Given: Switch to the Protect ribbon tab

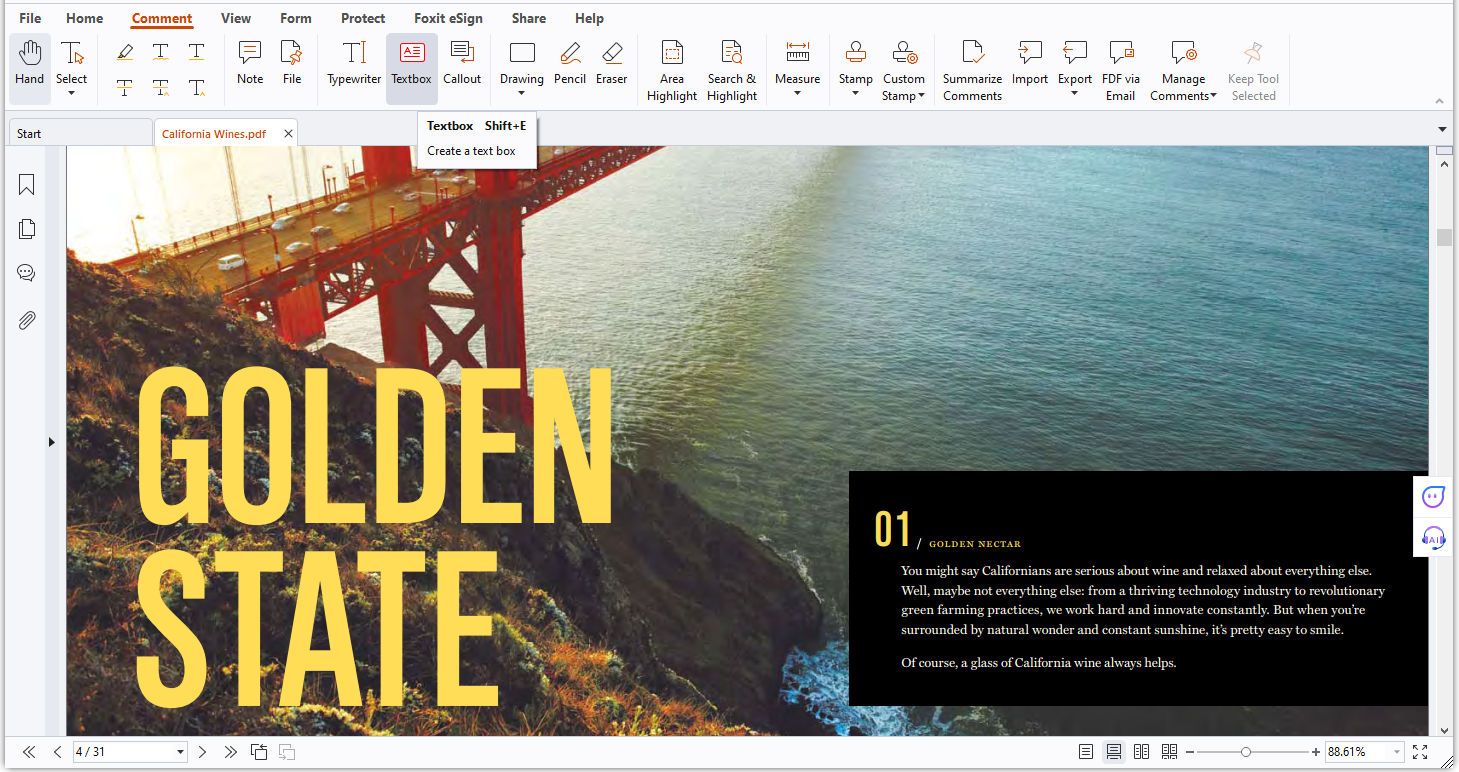Looking at the screenshot, I should pyautogui.click(x=362, y=18).
